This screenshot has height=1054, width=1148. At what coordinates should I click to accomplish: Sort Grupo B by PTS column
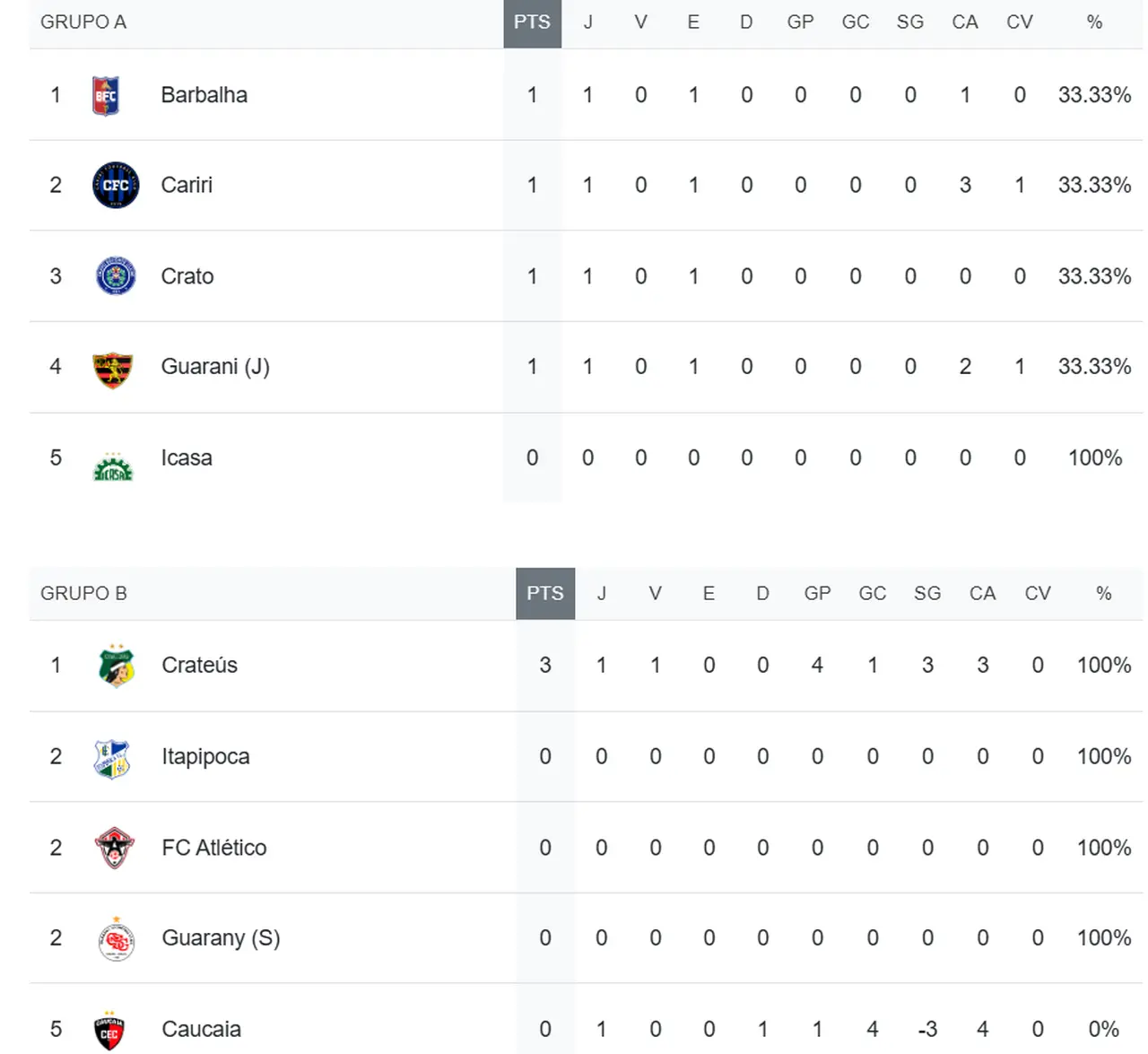545,594
